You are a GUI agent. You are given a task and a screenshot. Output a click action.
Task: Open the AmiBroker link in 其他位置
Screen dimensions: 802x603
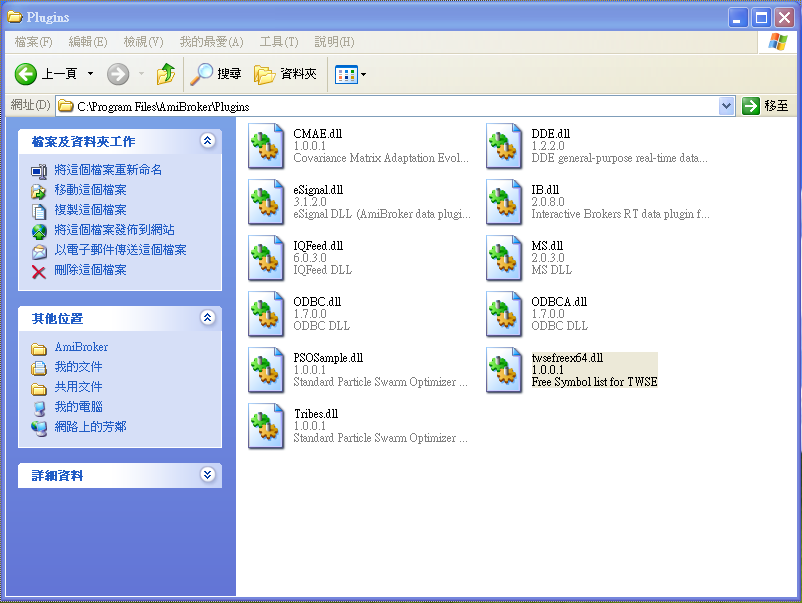(81, 347)
